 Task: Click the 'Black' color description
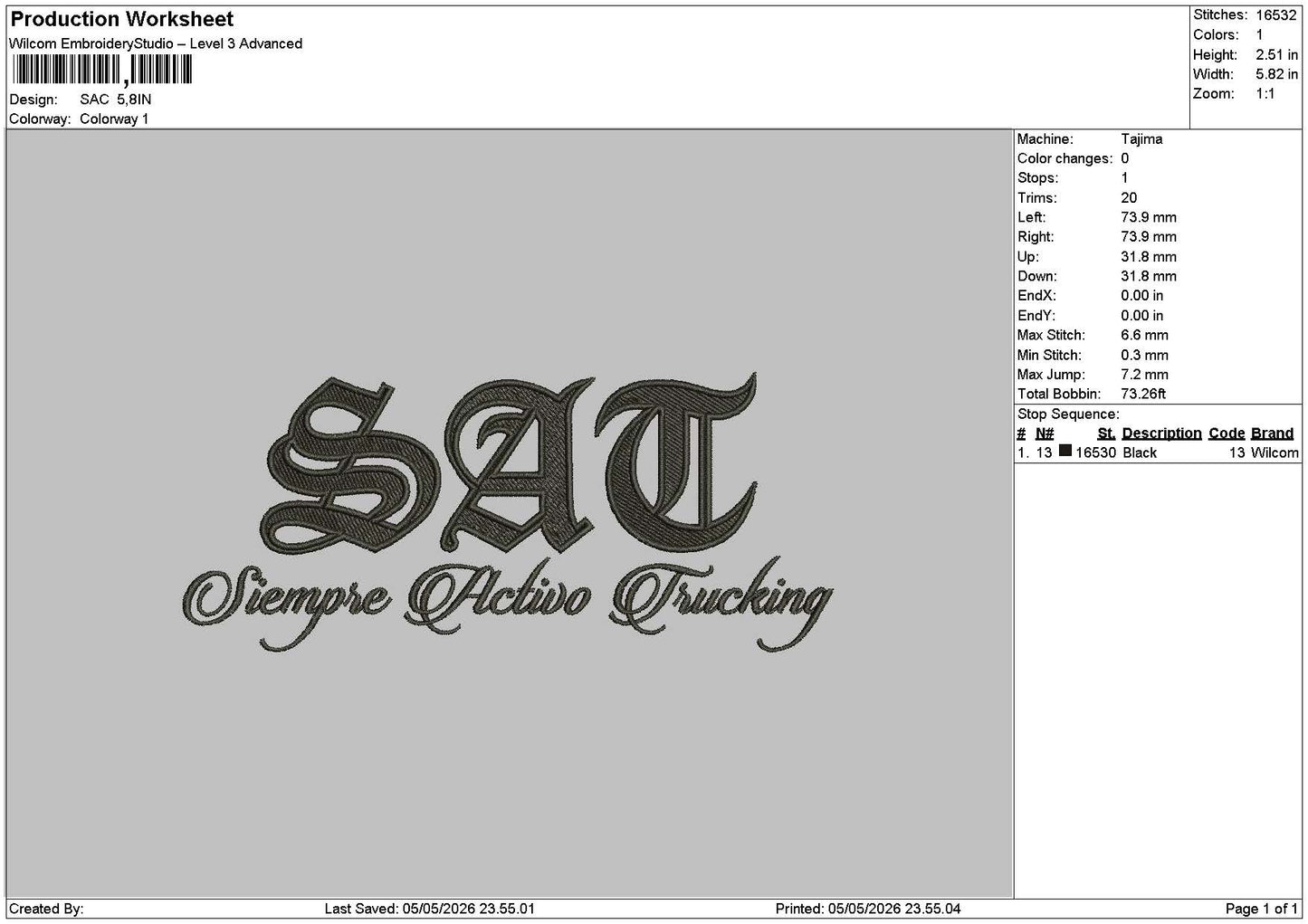tap(1140, 452)
